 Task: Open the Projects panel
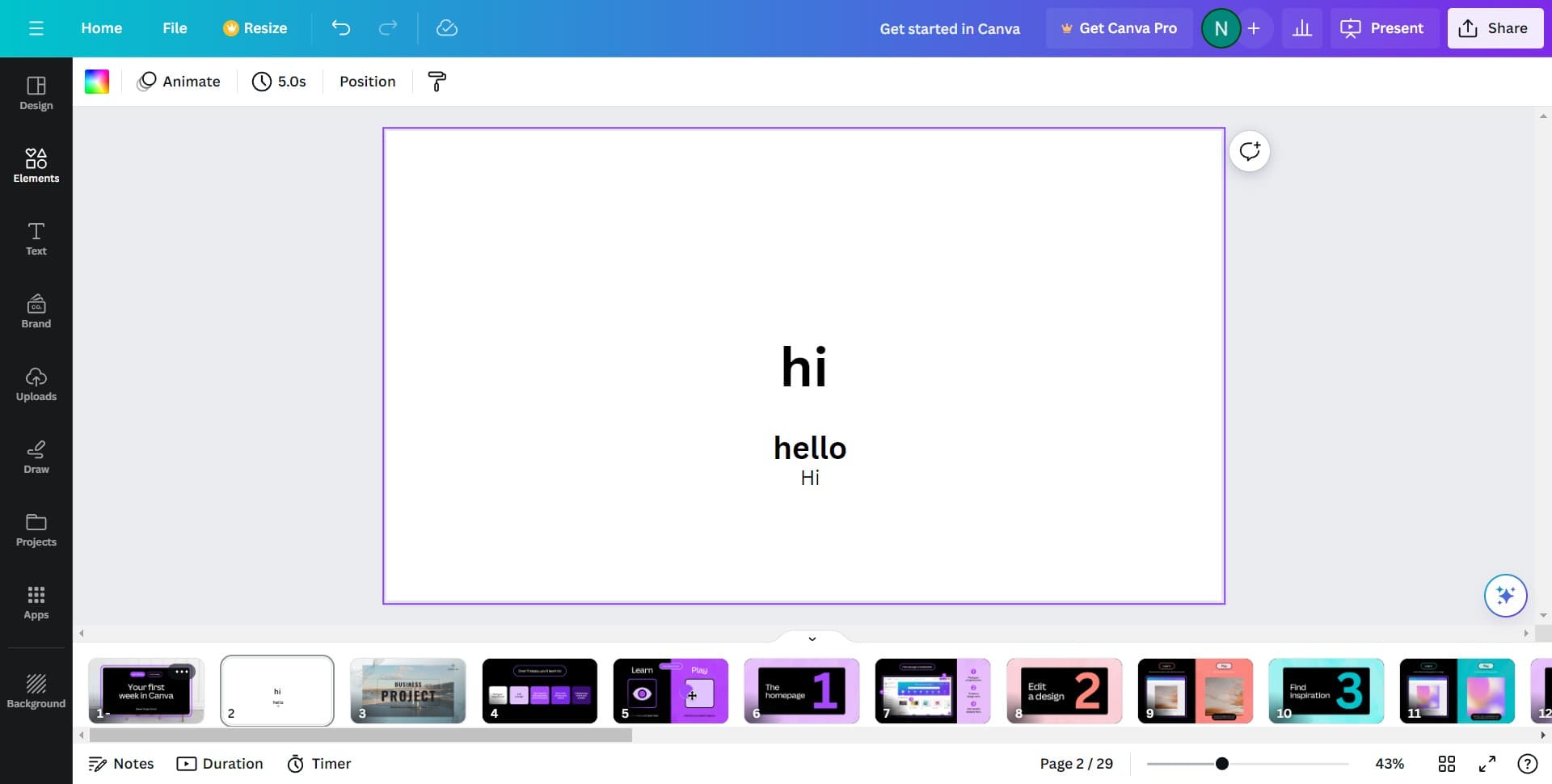pos(36,529)
